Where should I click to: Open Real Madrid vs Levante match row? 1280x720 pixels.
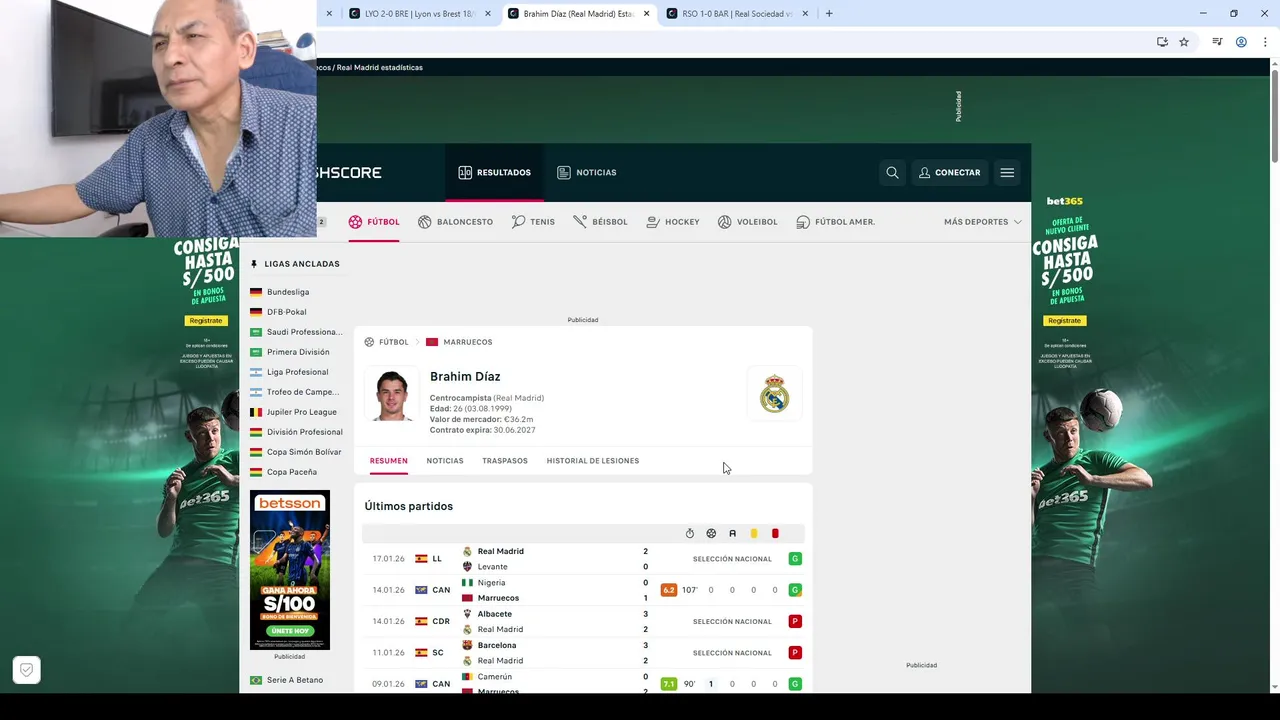click(583, 559)
